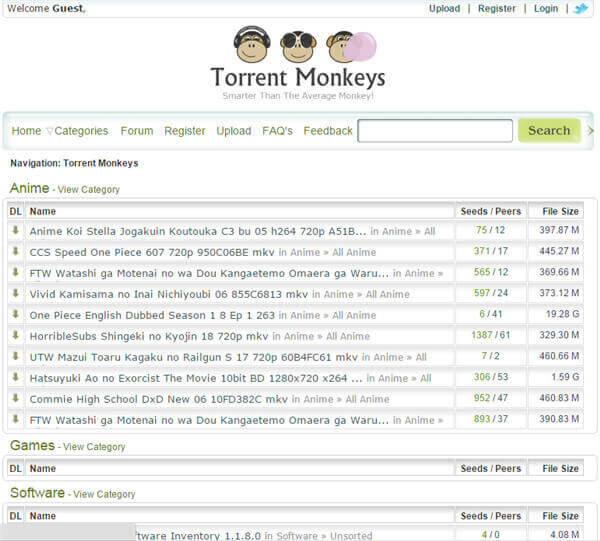Click the Login link
Image resolution: width=600 pixels, height=541 pixels.
coord(546,8)
